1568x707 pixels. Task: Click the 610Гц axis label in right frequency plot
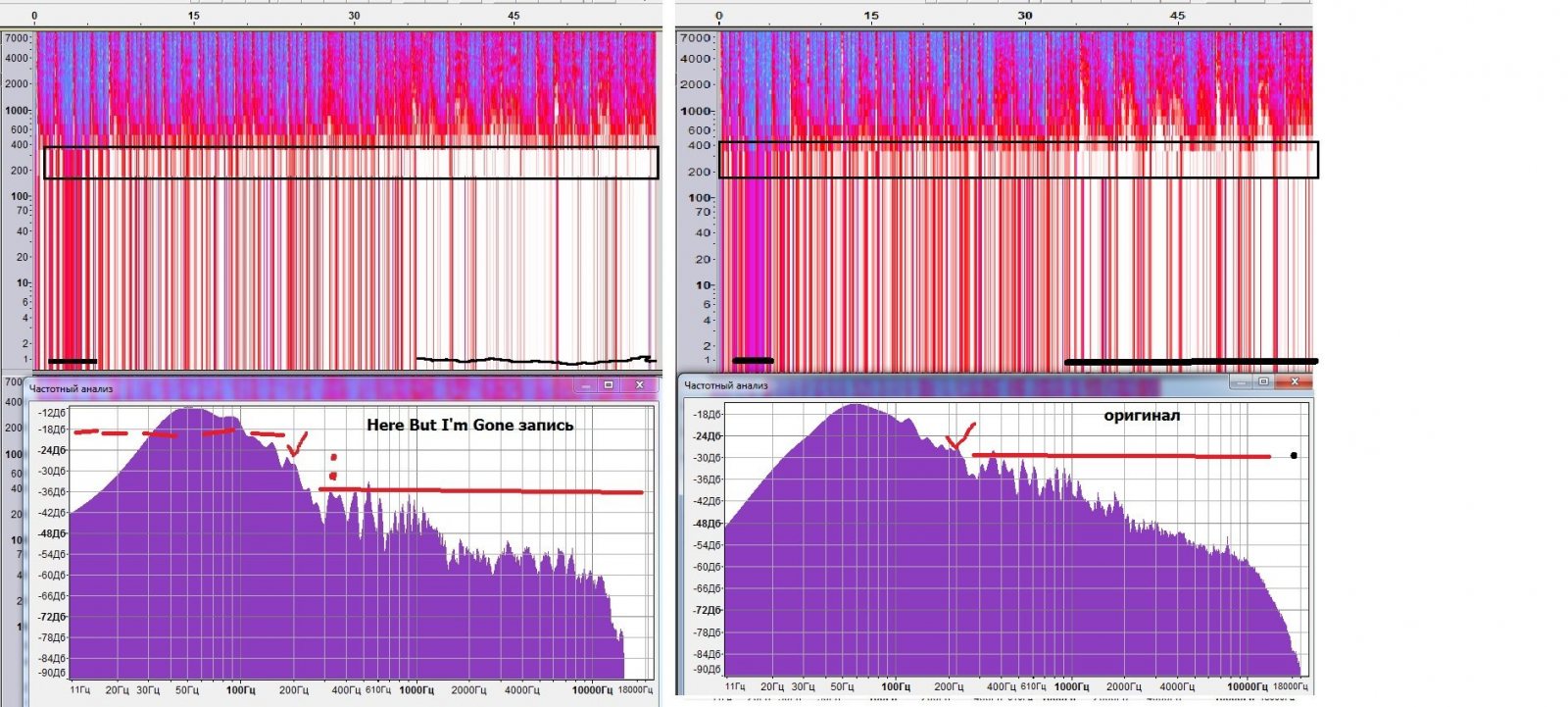[x=1034, y=686]
